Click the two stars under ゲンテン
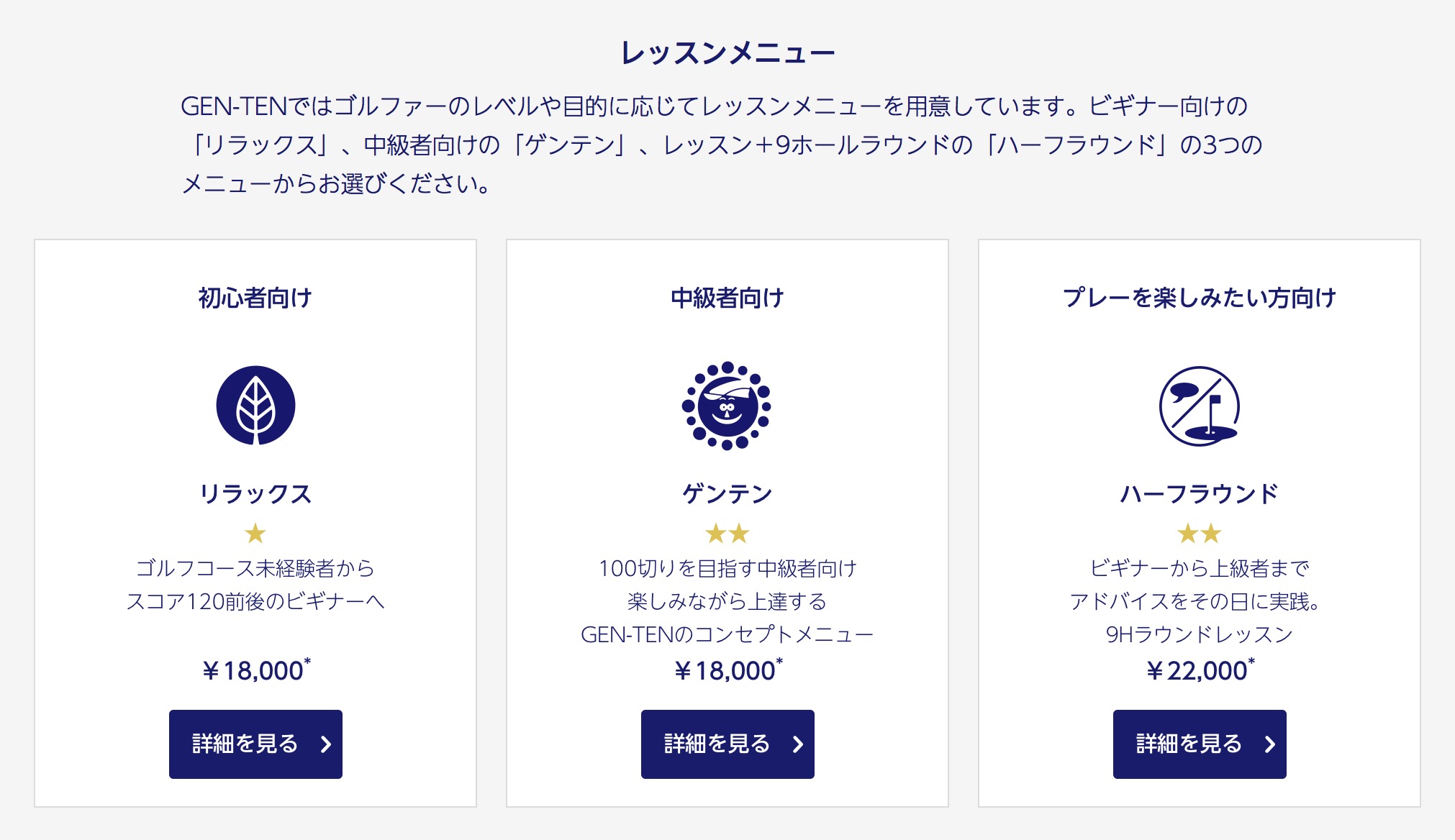The height and width of the screenshot is (840, 1455). point(727,534)
